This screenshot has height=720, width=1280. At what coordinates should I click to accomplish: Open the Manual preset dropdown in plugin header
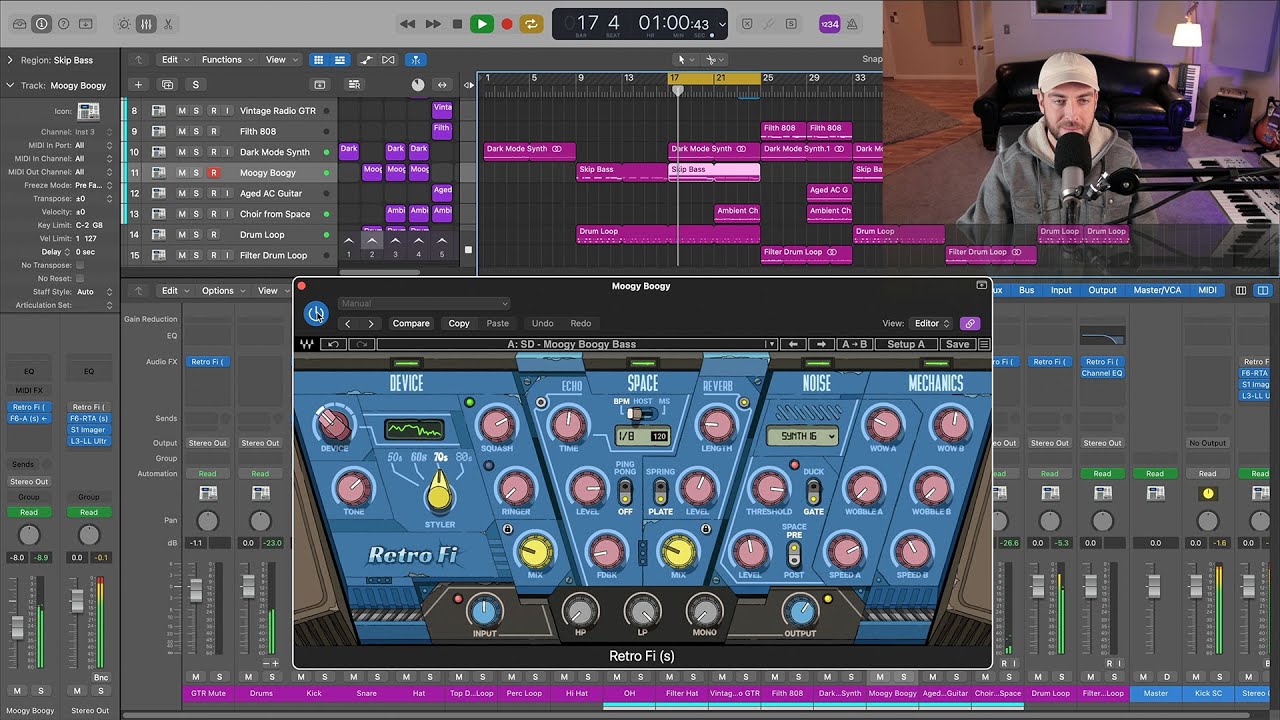pyautogui.click(x=424, y=303)
